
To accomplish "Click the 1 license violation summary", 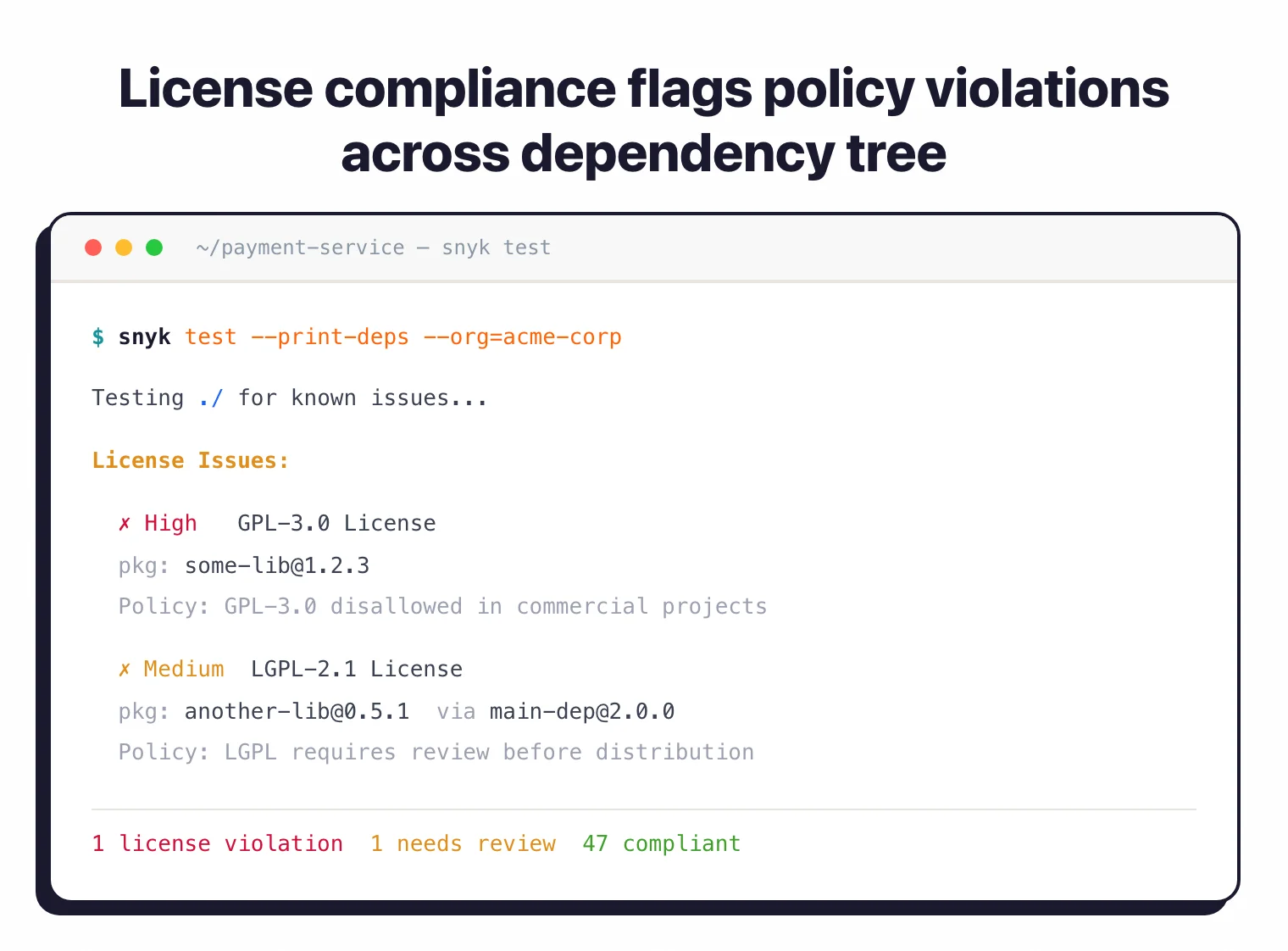I will coord(217,843).
